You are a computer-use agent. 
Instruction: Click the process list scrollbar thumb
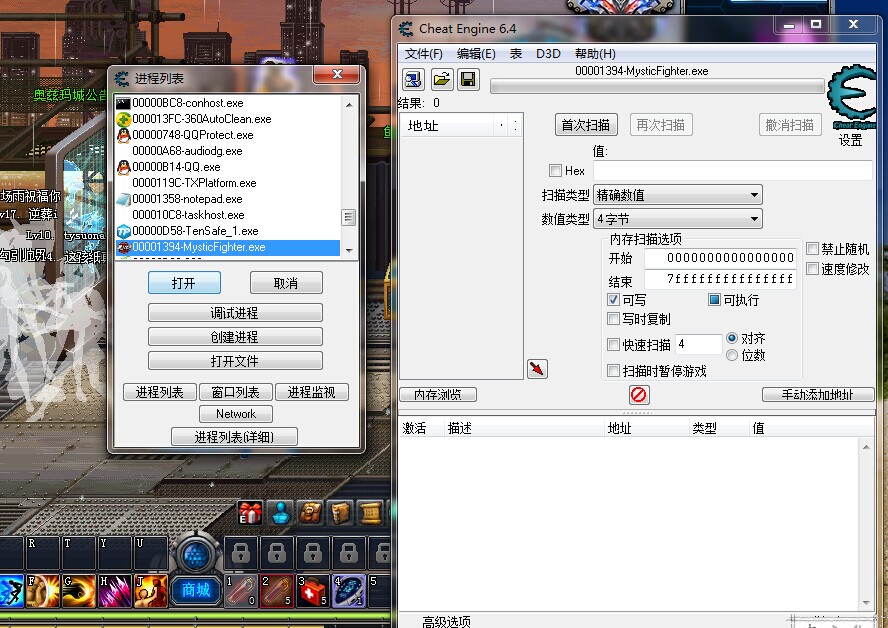[x=349, y=217]
